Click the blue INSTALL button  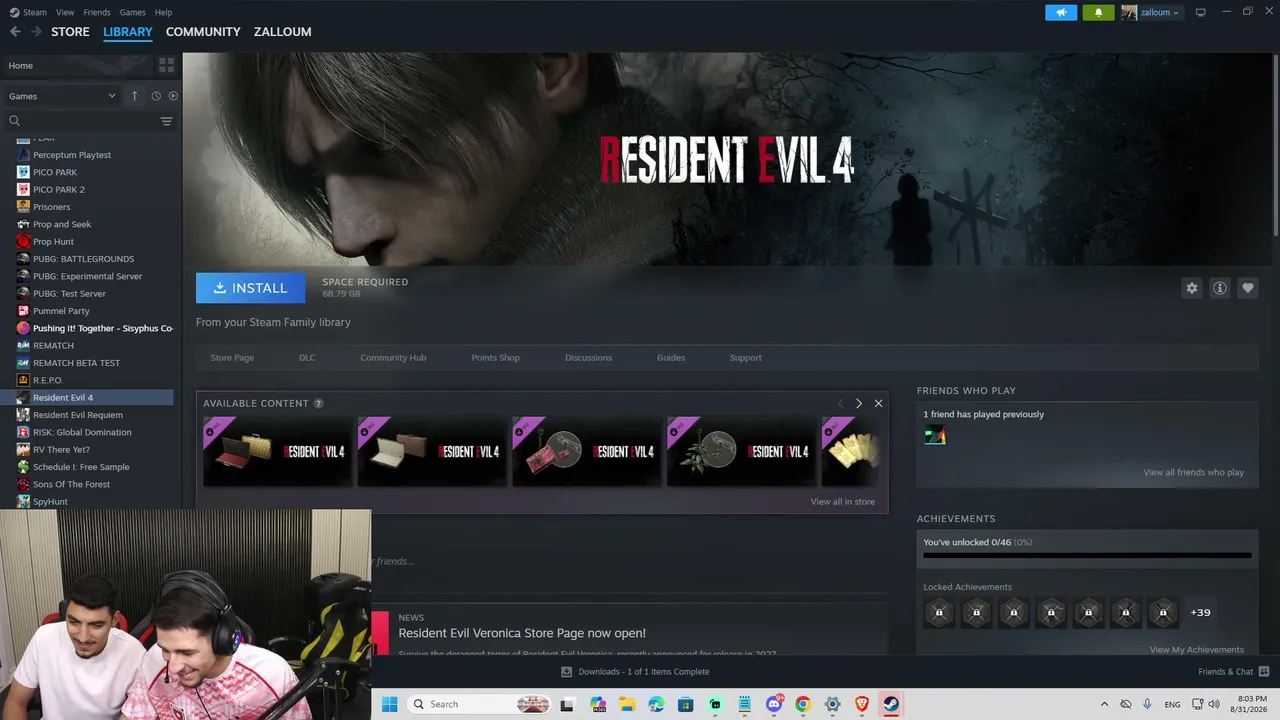click(x=250, y=288)
